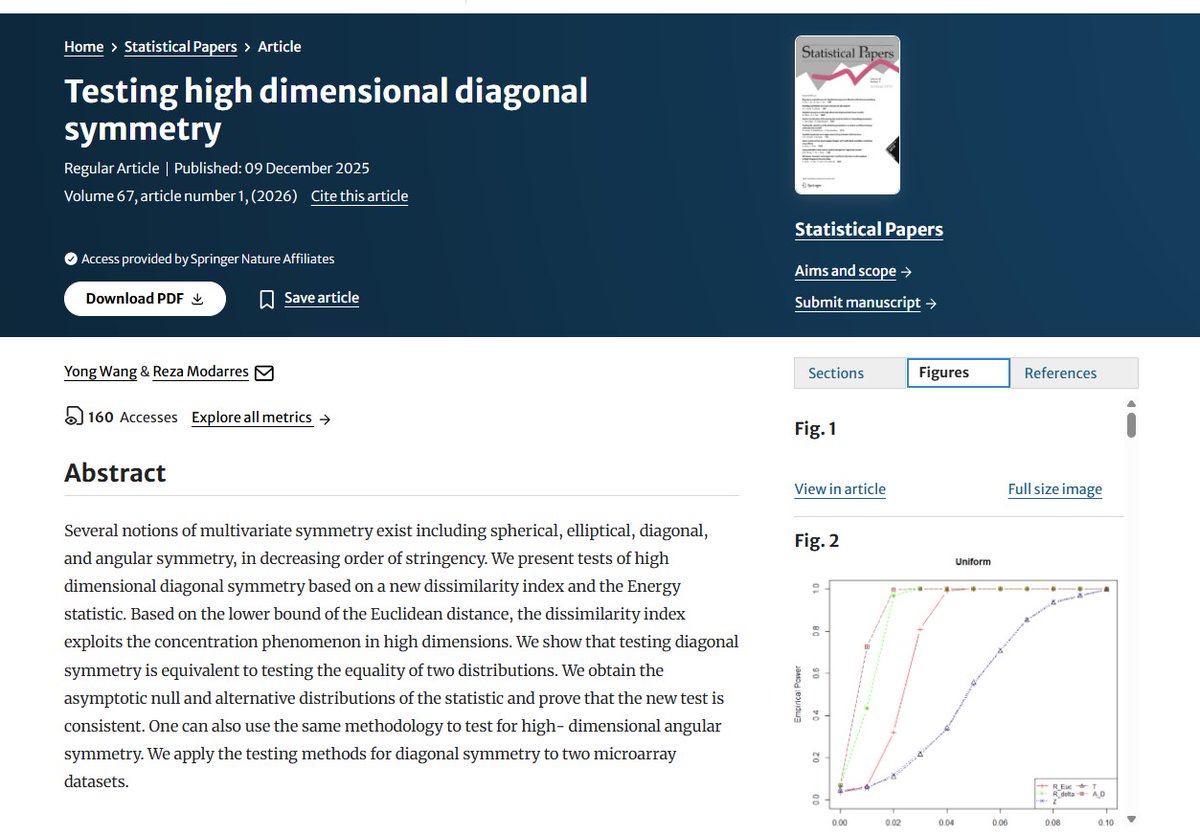Click the Article breadcrumb text
This screenshot has width=1200, height=836.
pyautogui.click(x=279, y=47)
